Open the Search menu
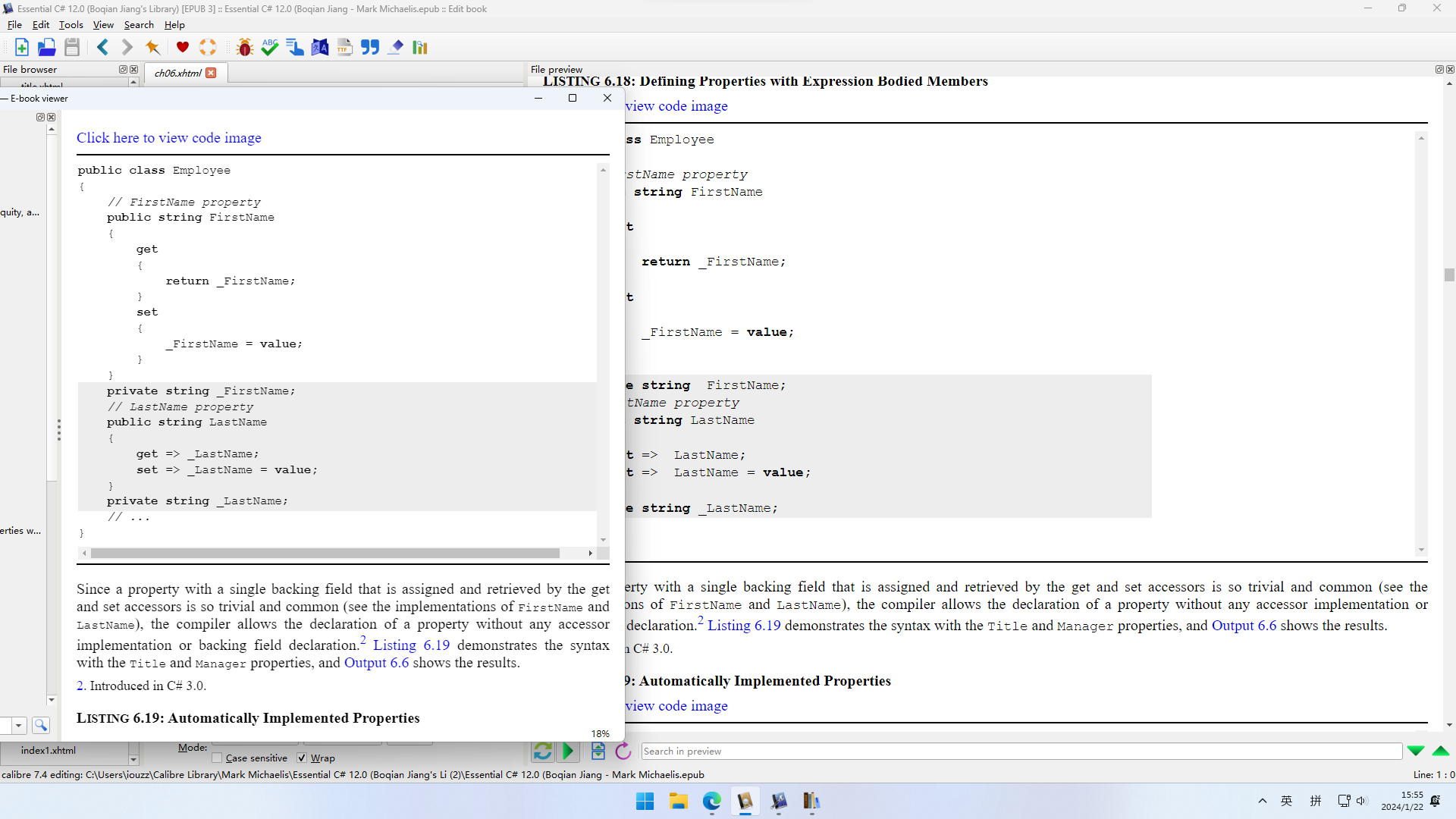This screenshot has width=1456, height=819. tap(139, 24)
